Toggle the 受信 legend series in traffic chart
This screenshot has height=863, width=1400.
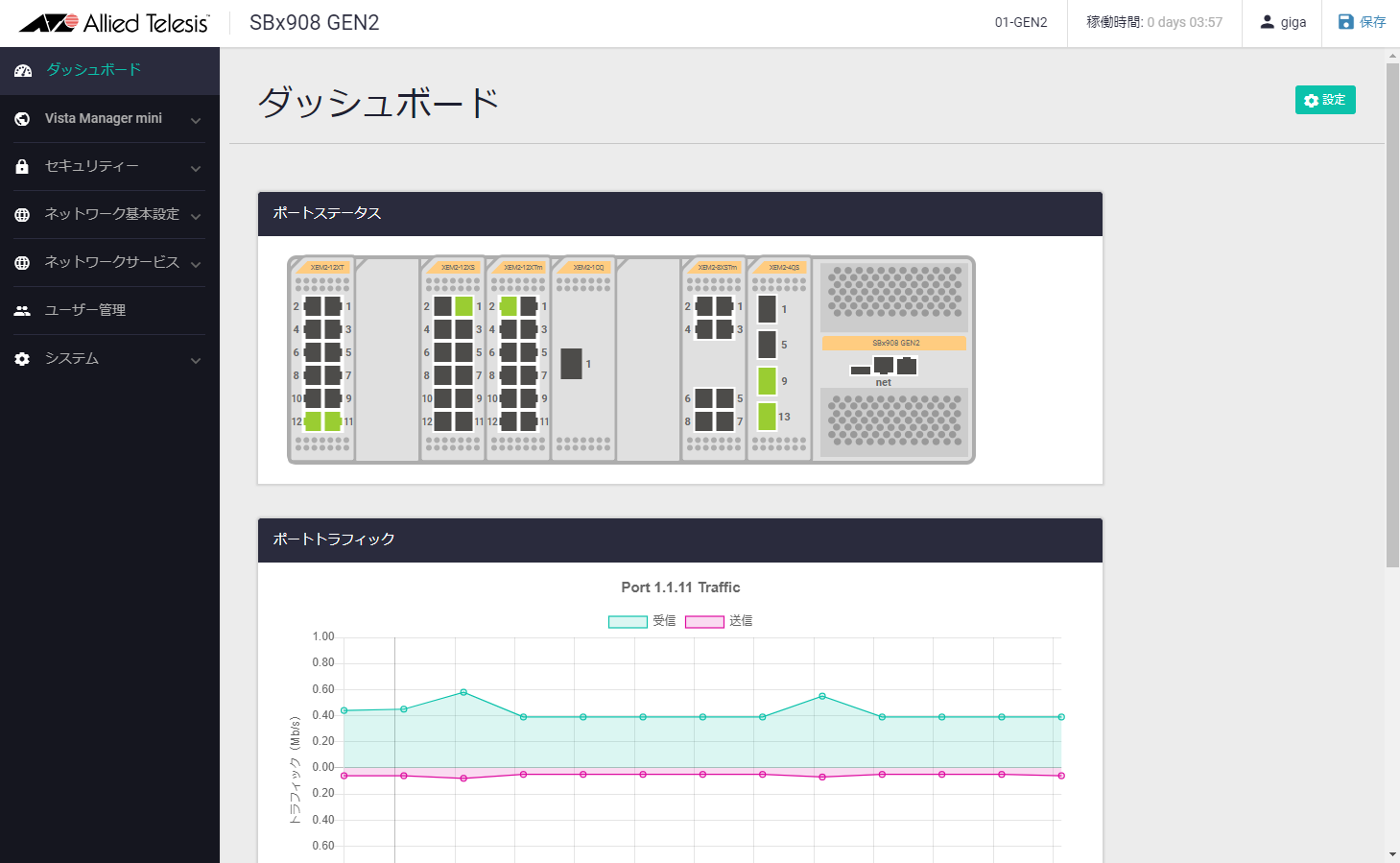click(x=642, y=621)
